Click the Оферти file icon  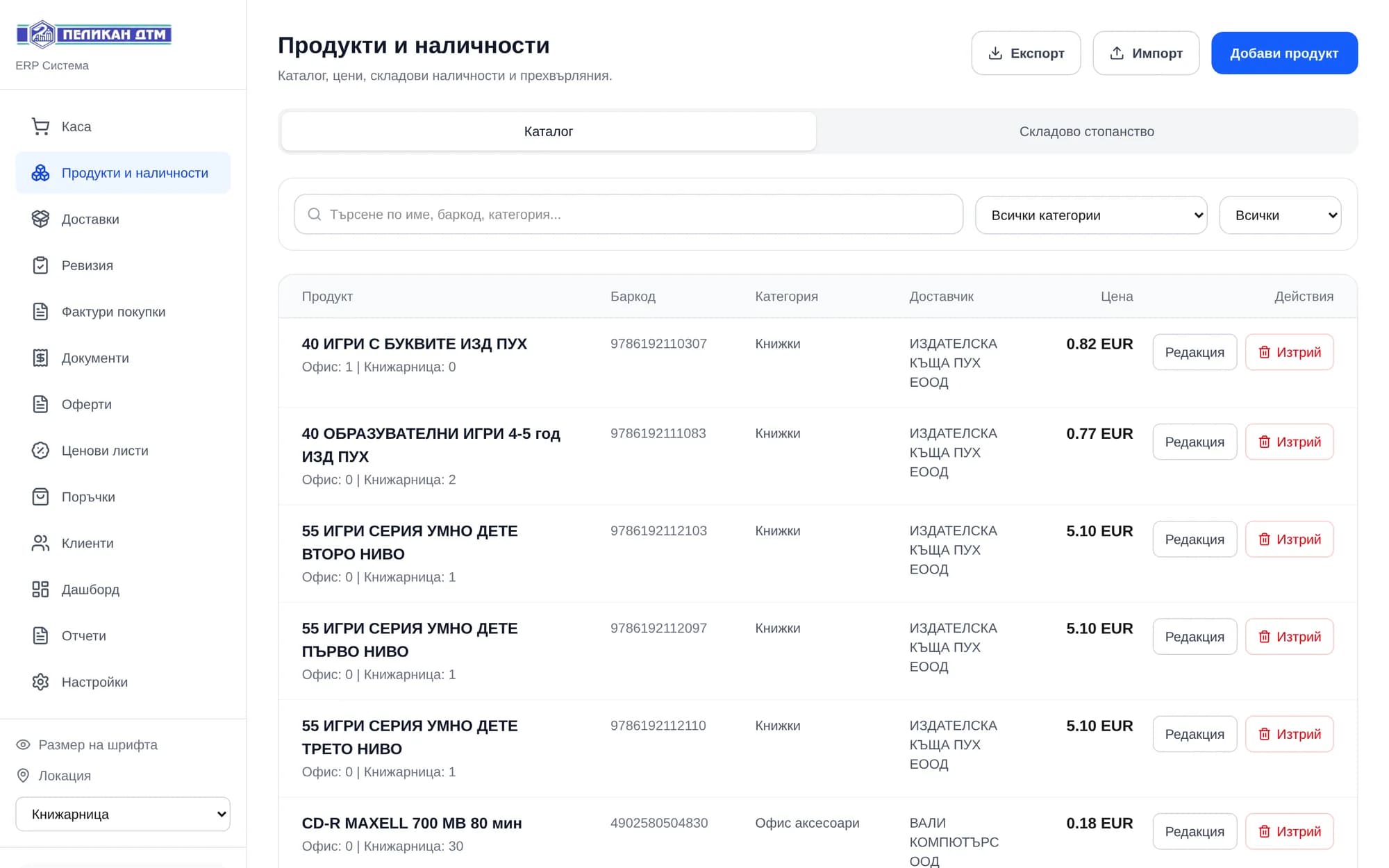tap(40, 404)
